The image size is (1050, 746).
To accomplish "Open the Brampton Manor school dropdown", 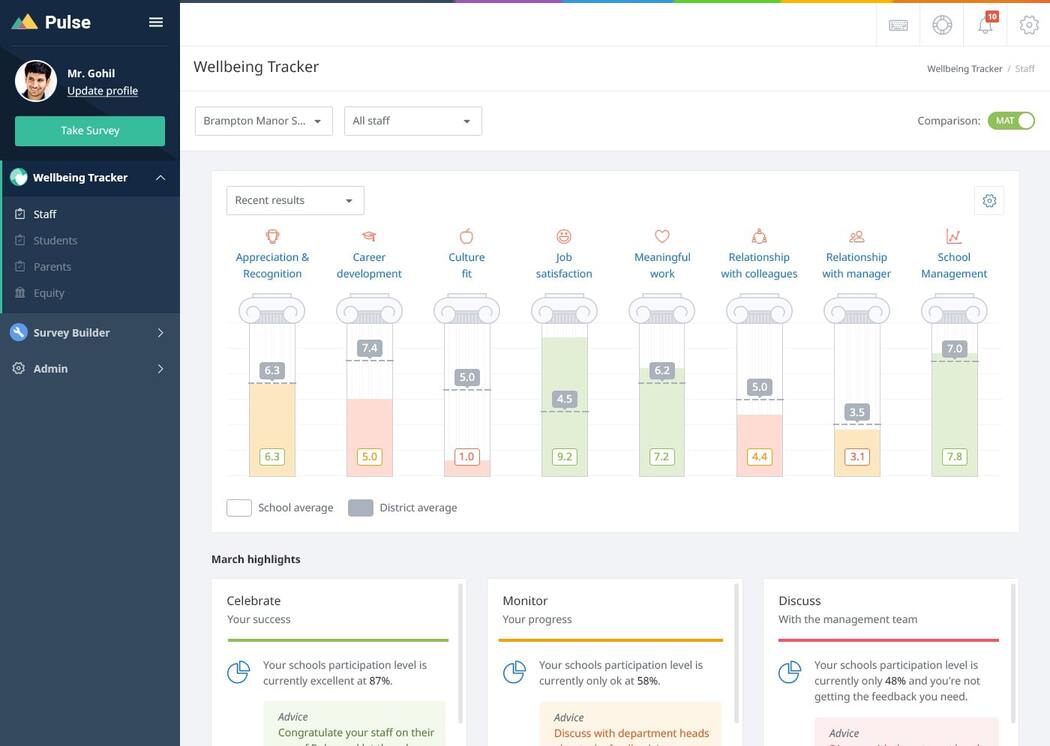I will 264,121.
